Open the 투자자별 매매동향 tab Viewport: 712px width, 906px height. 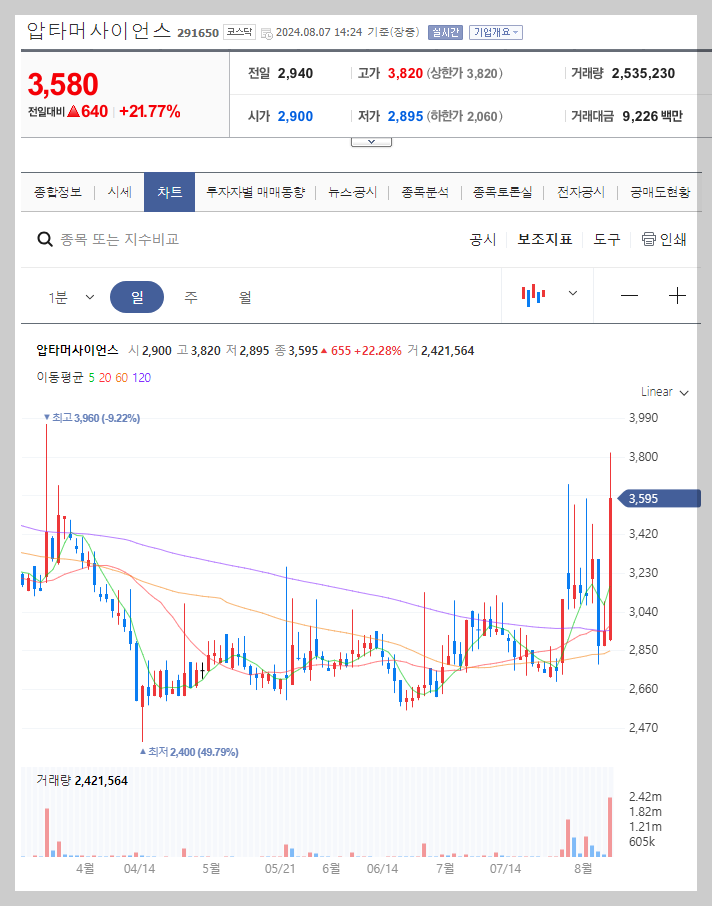[255, 192]
